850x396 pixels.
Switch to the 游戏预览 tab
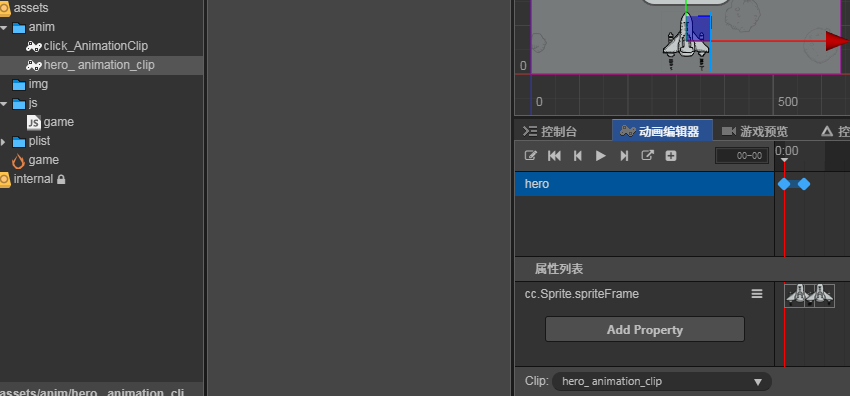(755, 131)
